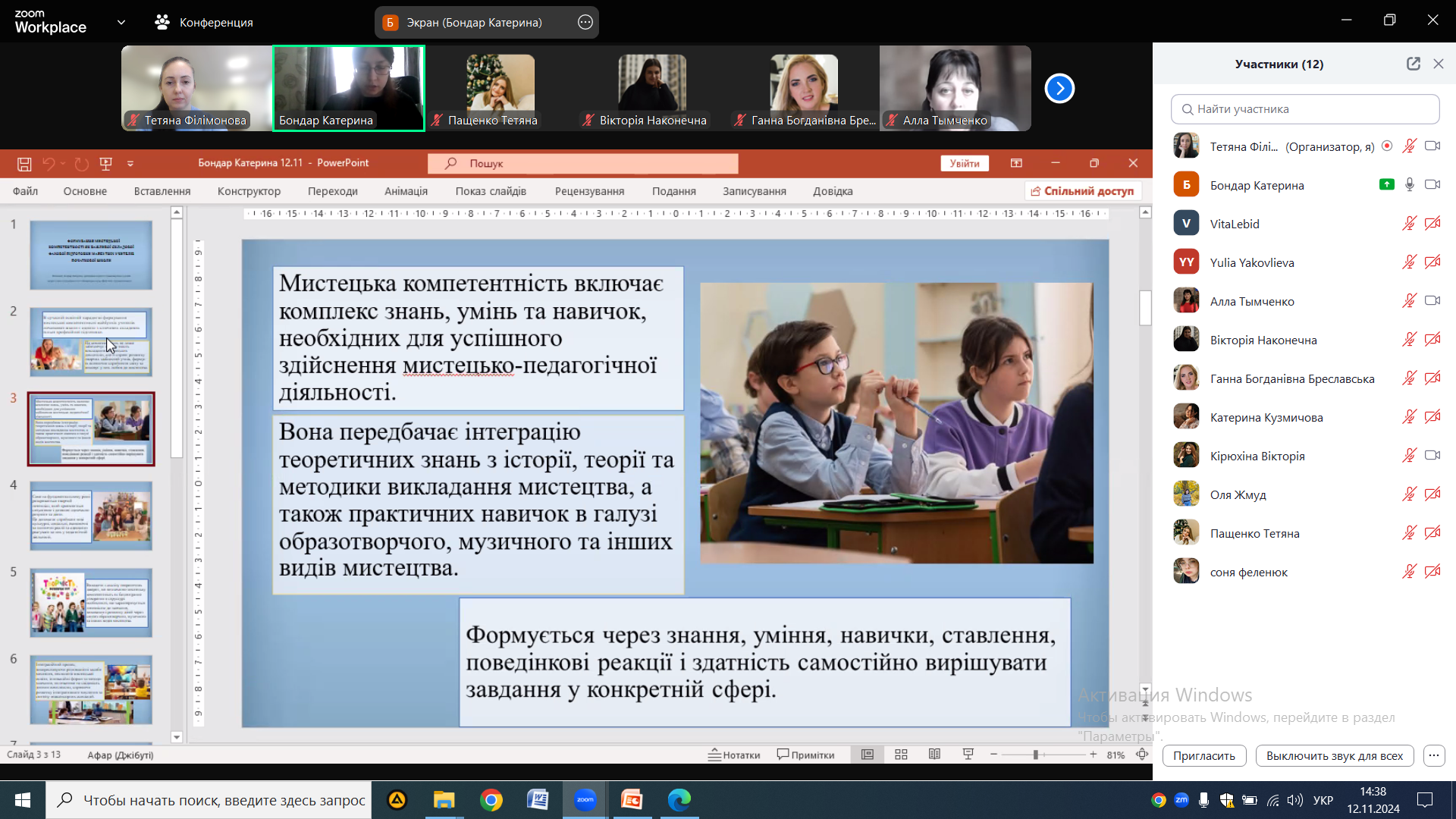Click Выключить звук для всех button
The image size is (1456, 819).
tap(1334, 755)
